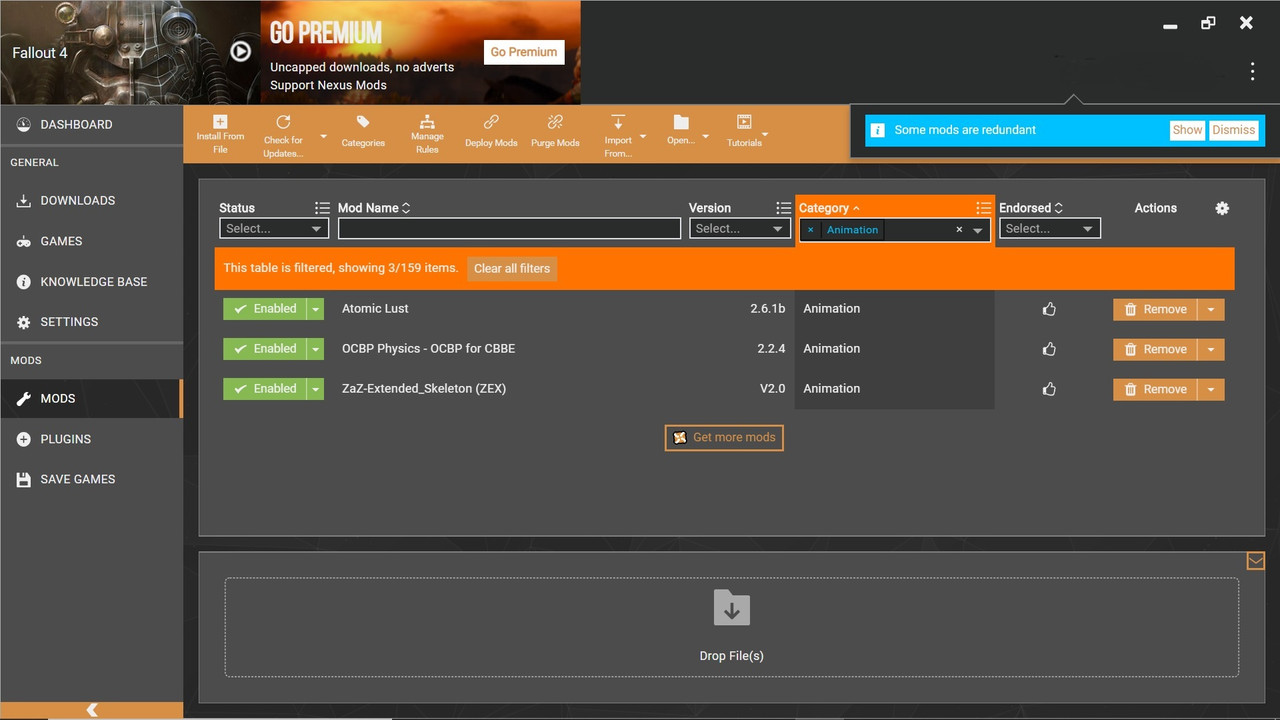Open the Knowledge Base
This screenshot has width=1280, height=720.
91,282
